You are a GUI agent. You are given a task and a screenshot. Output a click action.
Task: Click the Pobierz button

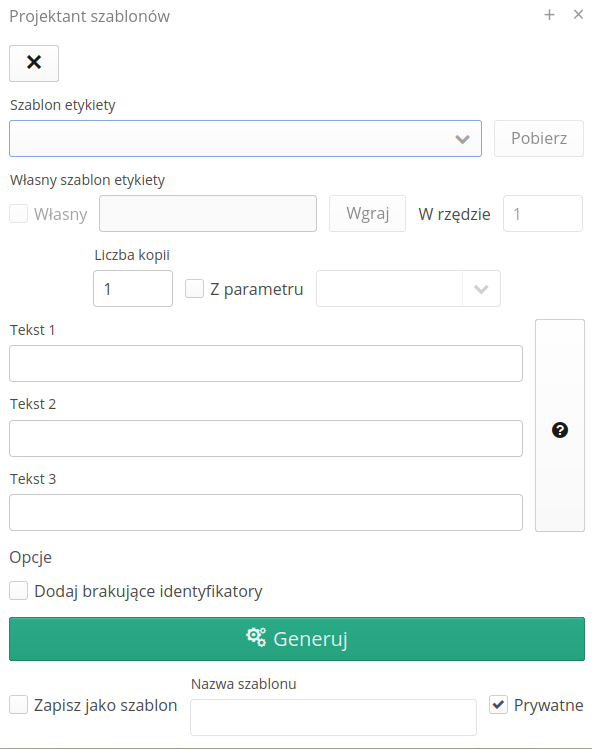[539, 139]
